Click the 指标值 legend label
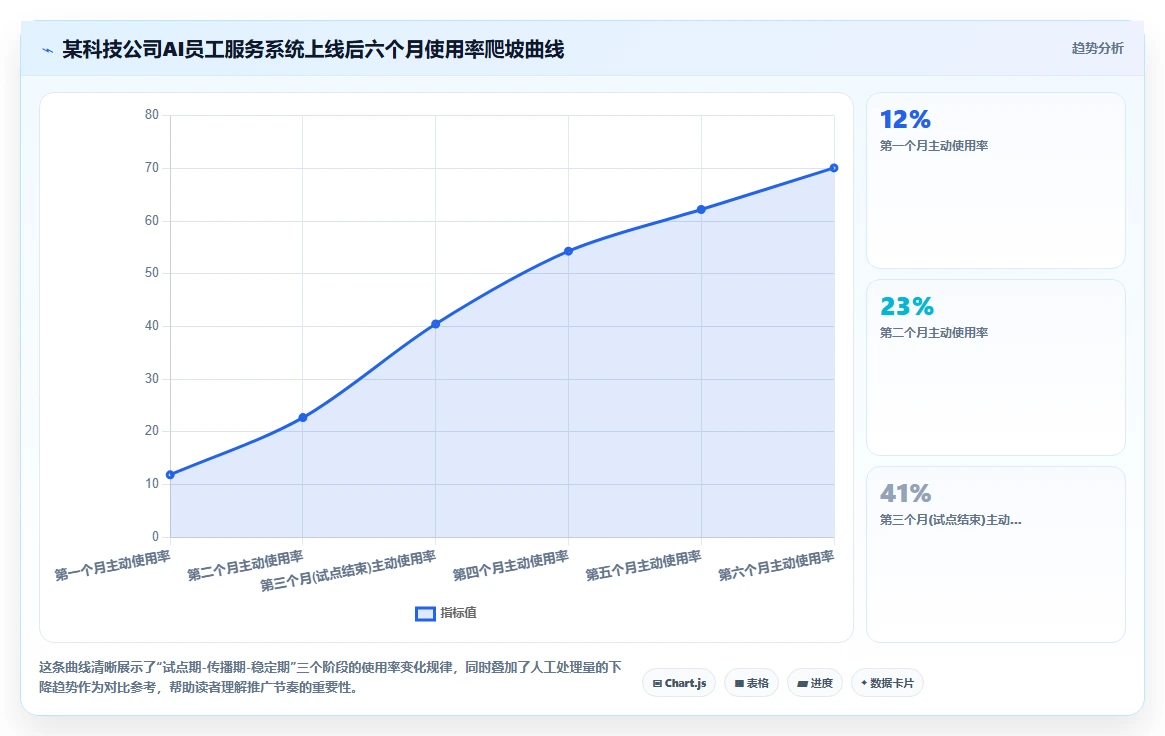The width and height of the screenshot is (1165, 736). pyautogui.click(x=458, y=613)
